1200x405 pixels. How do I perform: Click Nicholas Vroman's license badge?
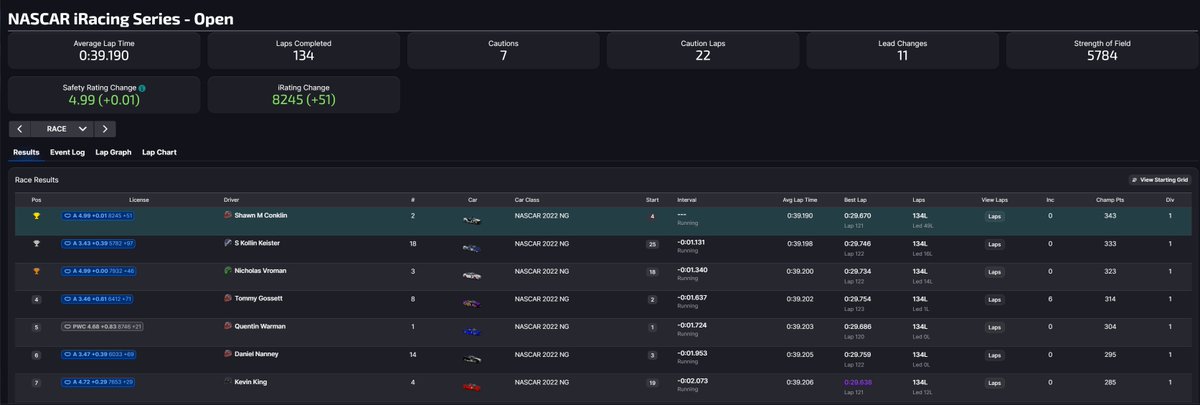tap(99, 271)
